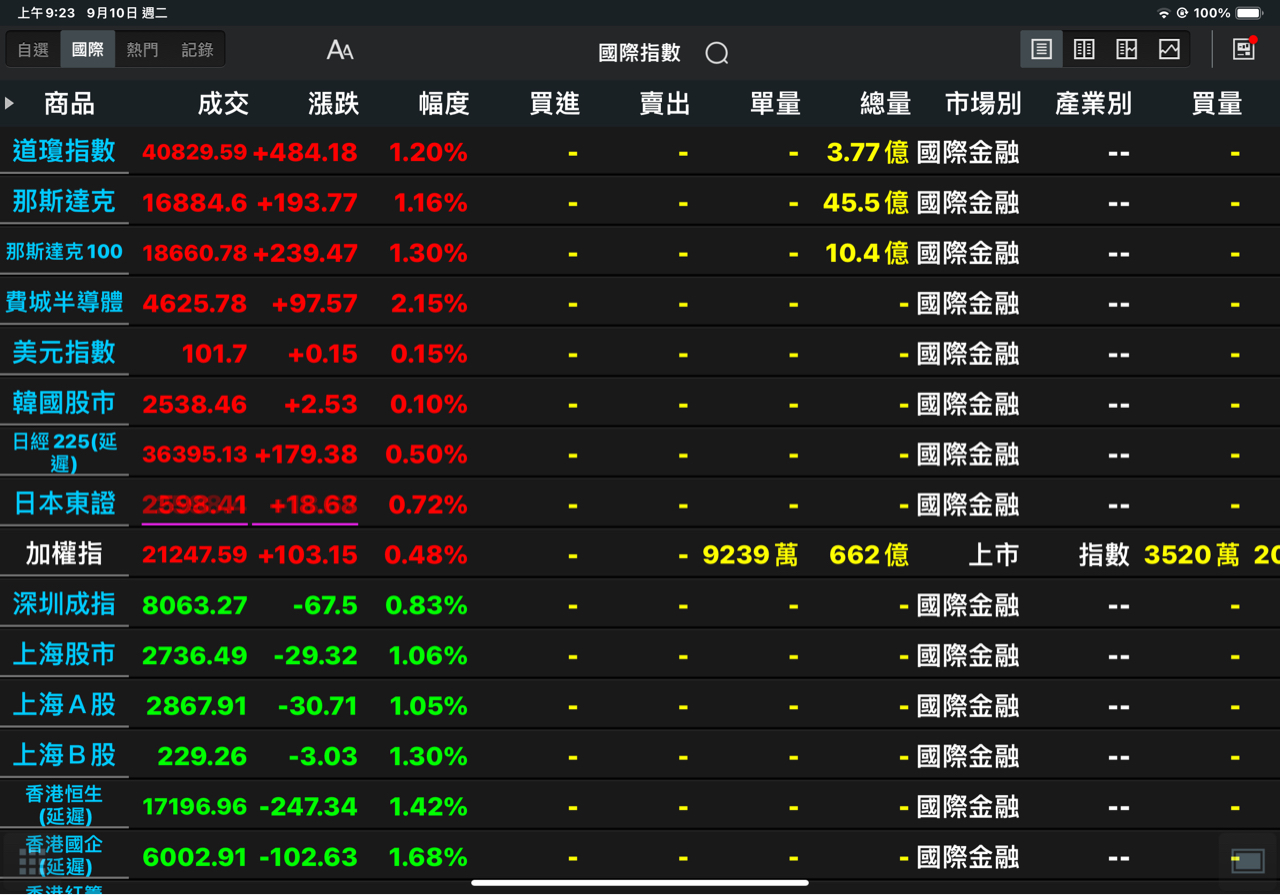Switch to the 自選 tab

pyautogui.click(x=33, y=49)
